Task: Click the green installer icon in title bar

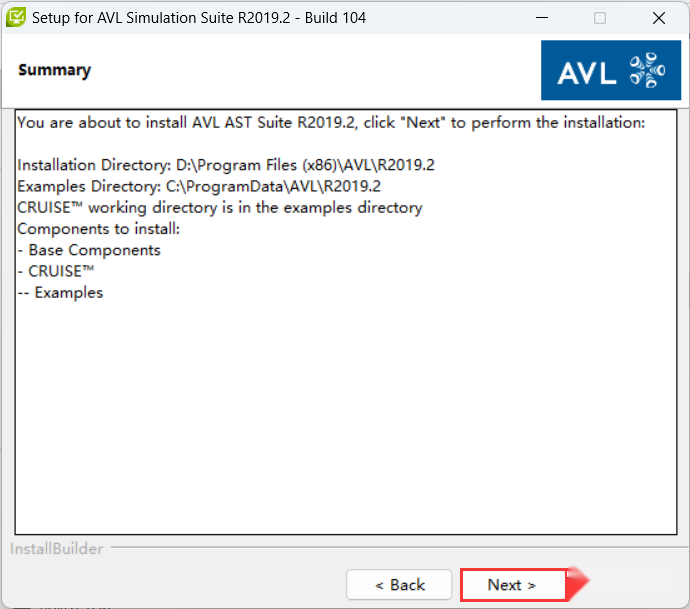Action: (x=16, y=18)
